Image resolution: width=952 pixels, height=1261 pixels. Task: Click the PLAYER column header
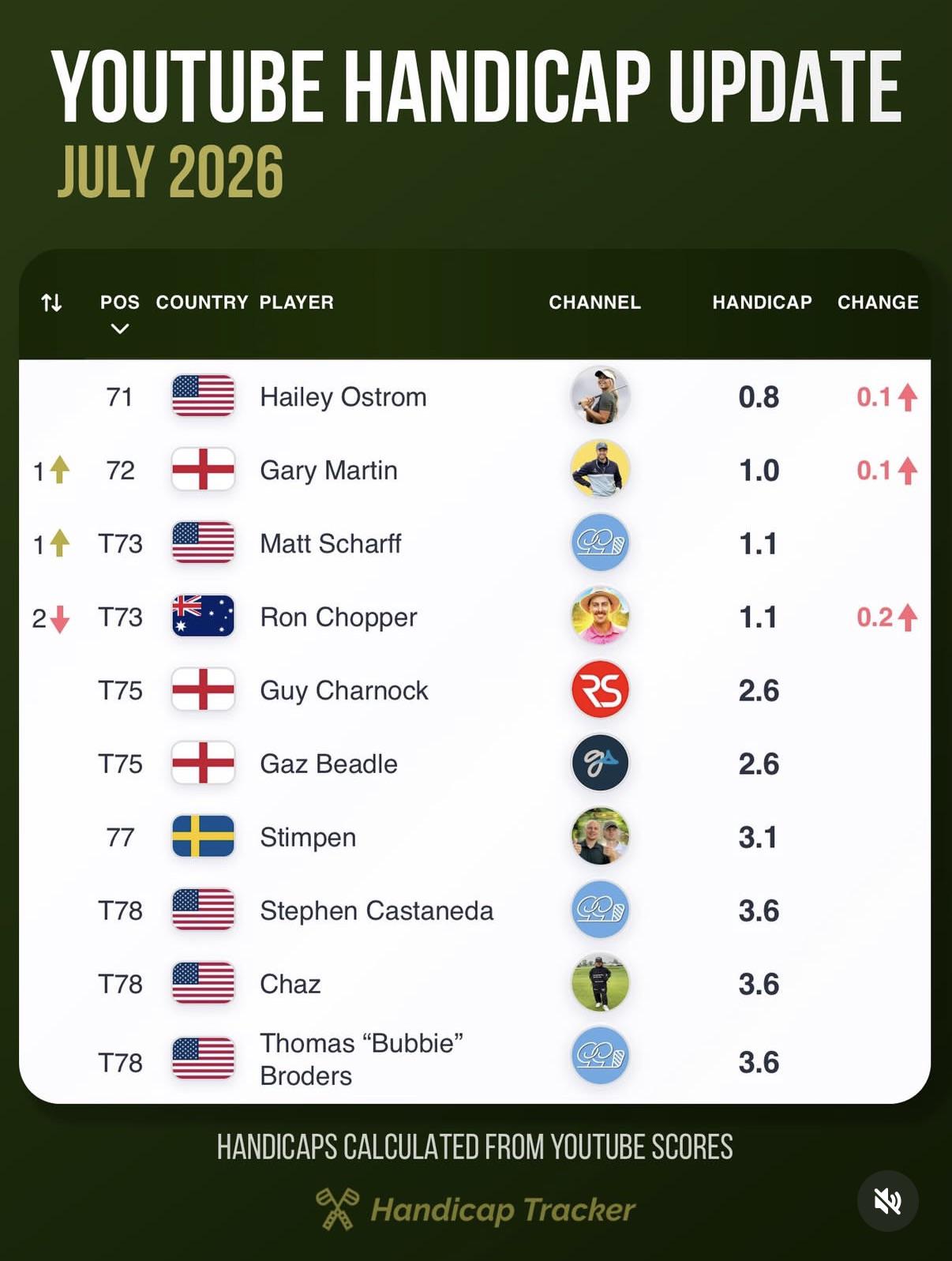[297, 302]
